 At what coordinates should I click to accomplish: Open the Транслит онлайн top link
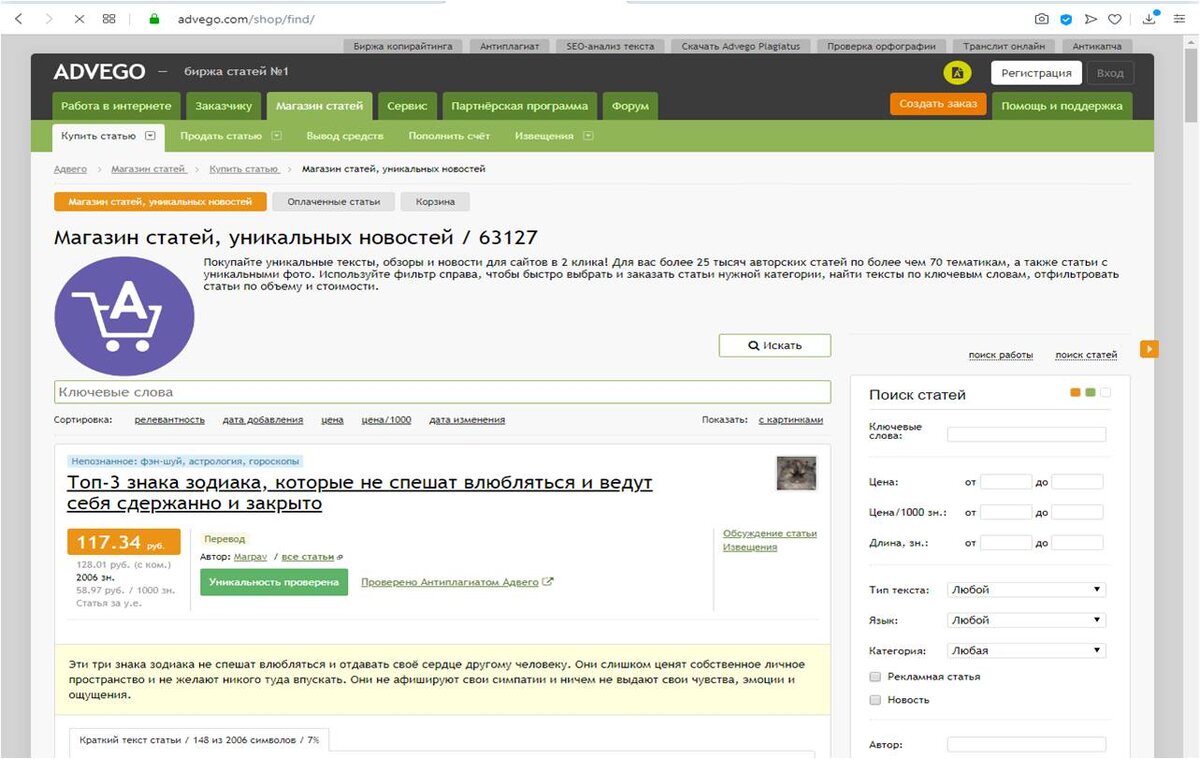click(1004, 46)
